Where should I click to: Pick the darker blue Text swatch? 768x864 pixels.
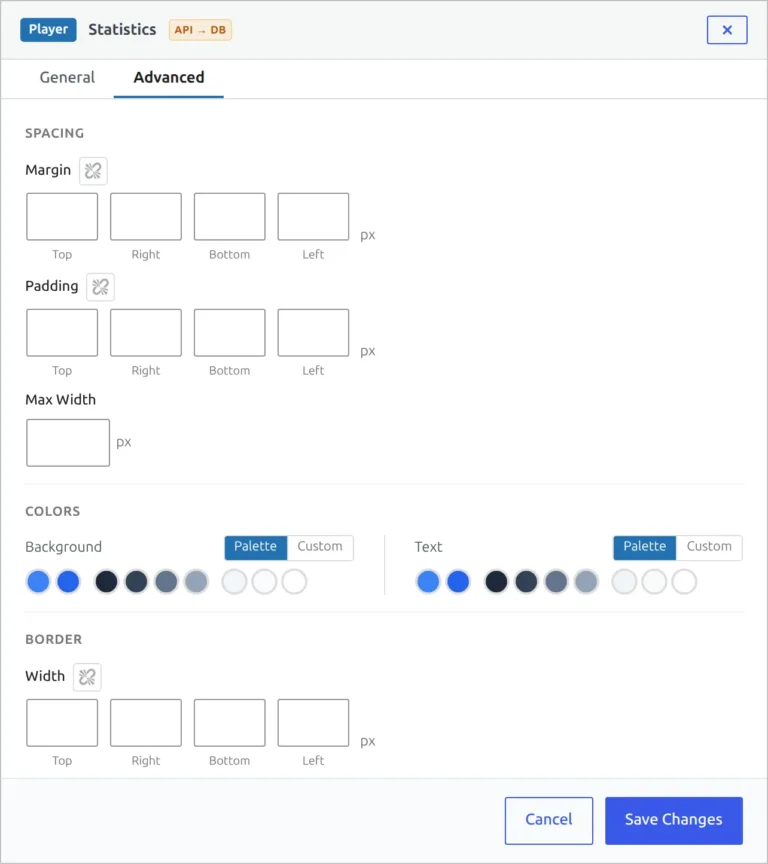pos(458,582)
